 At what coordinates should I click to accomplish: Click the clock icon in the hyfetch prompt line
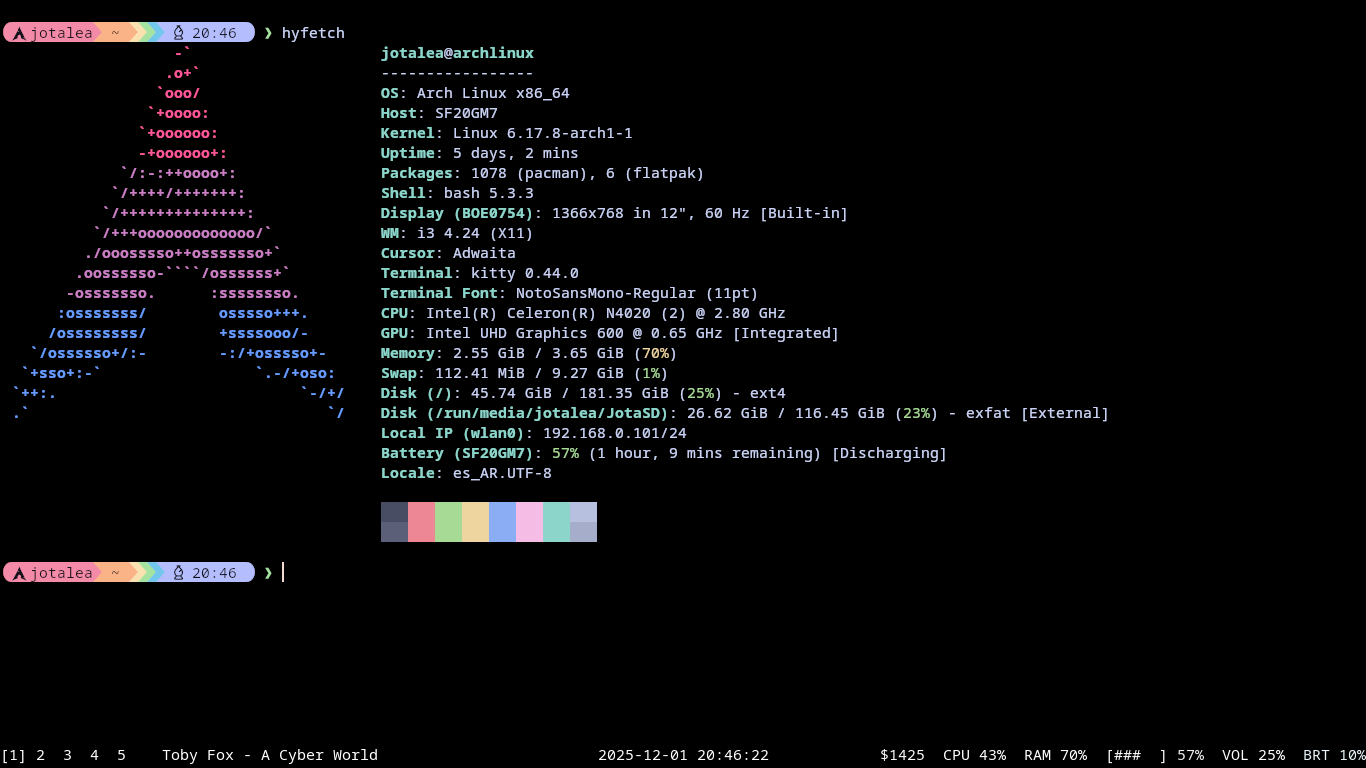click(179, 33)
